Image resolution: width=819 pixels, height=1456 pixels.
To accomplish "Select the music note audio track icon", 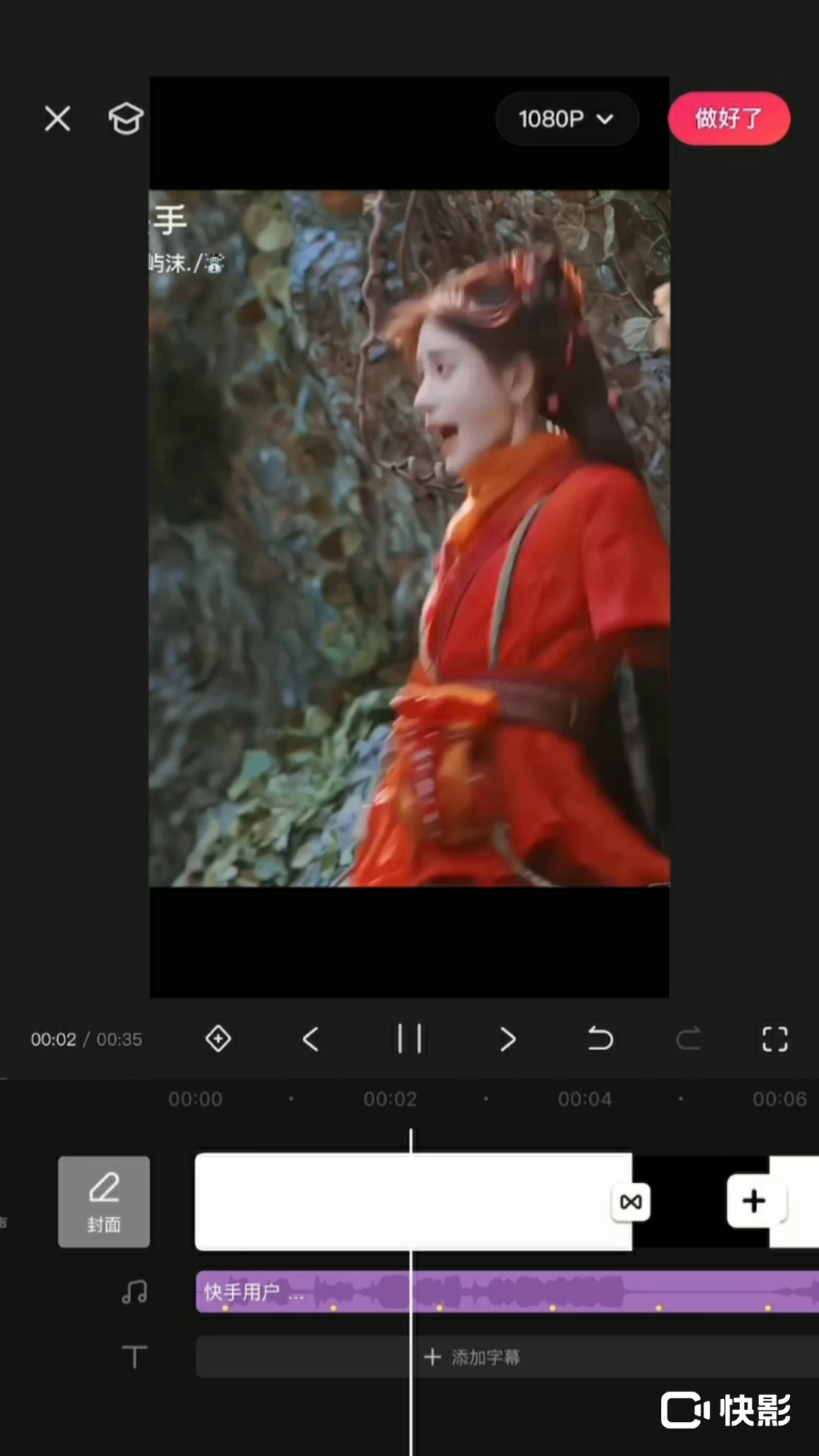I will (134, 1291).
